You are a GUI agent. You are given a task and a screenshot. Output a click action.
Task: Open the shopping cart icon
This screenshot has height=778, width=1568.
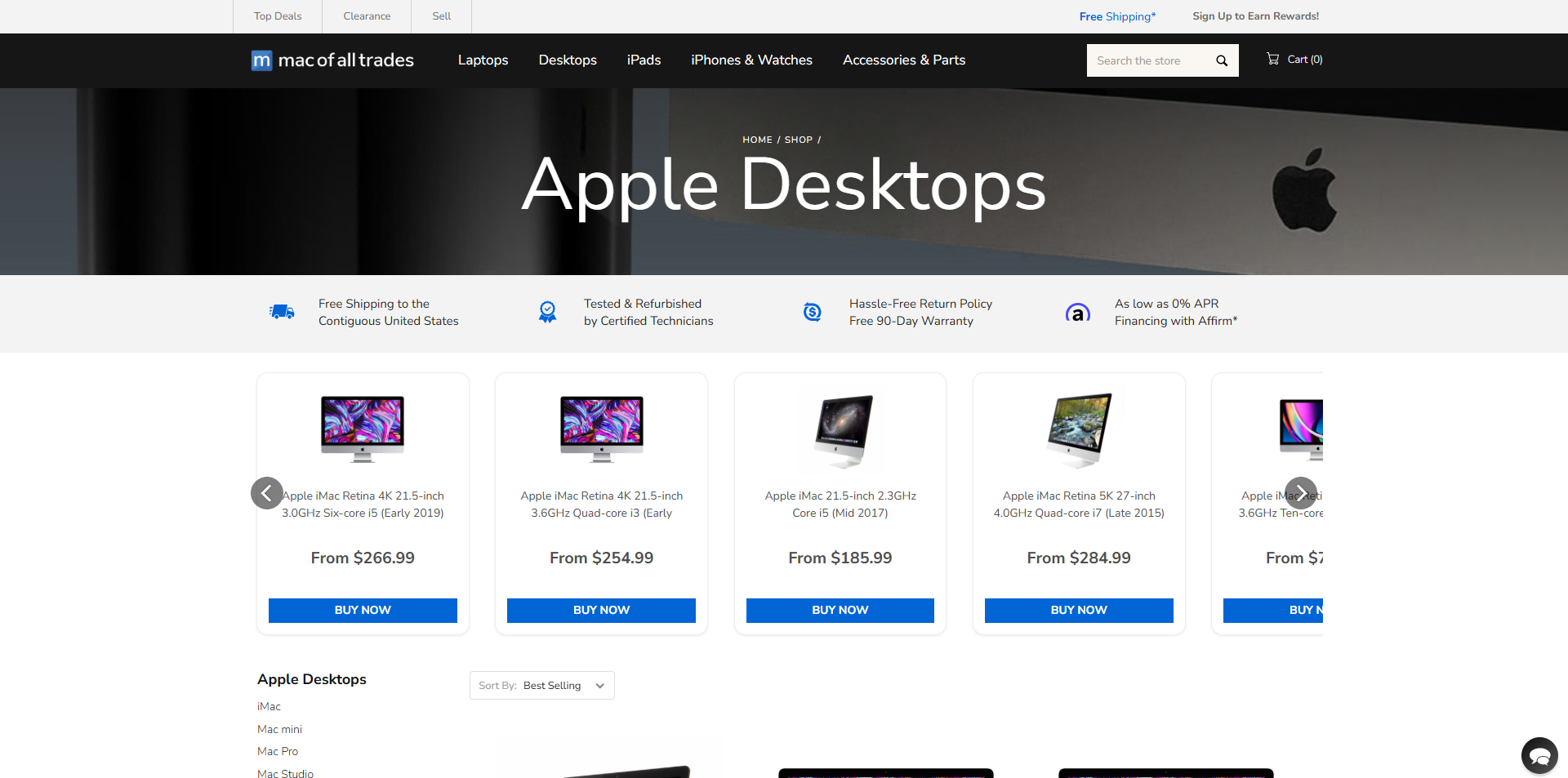click(x=1272, y=59)
